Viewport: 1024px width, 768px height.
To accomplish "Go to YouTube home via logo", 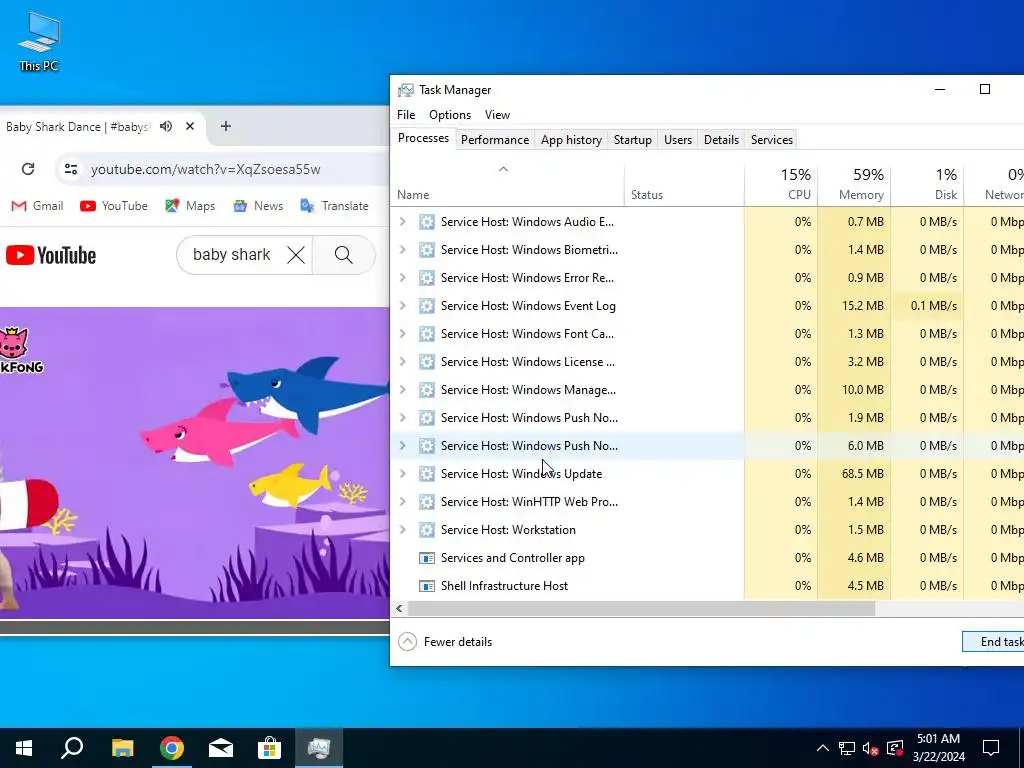I will point(51,255).
